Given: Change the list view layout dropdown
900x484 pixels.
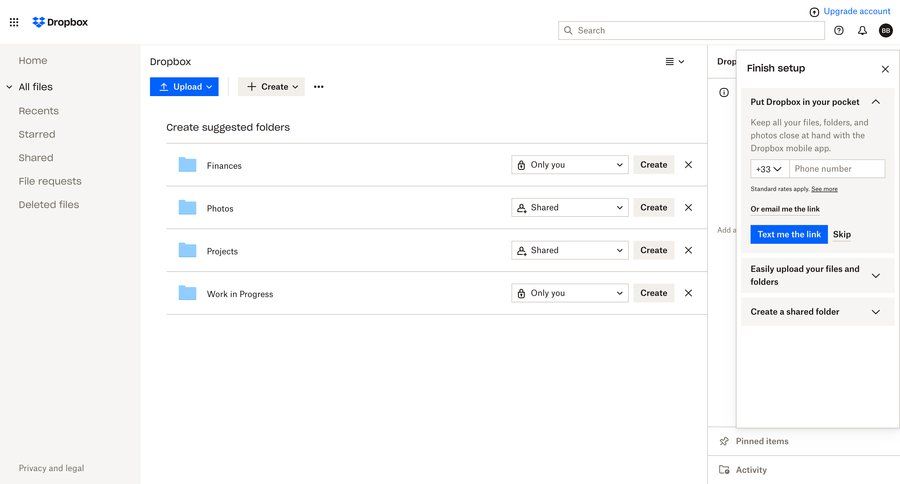Looking at the screenshot, I should 674,61.
